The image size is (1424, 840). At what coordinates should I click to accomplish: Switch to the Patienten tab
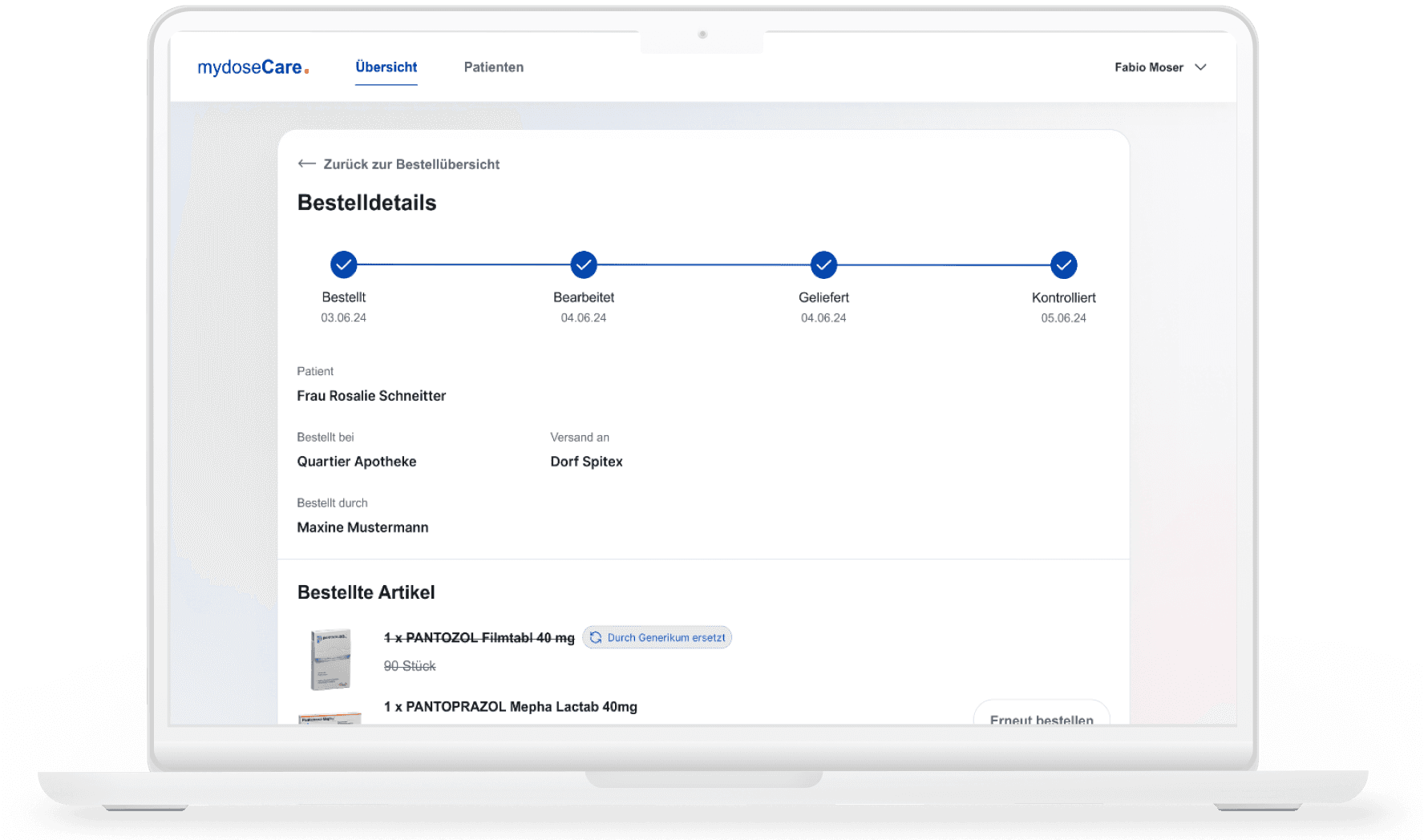[494, 67]
